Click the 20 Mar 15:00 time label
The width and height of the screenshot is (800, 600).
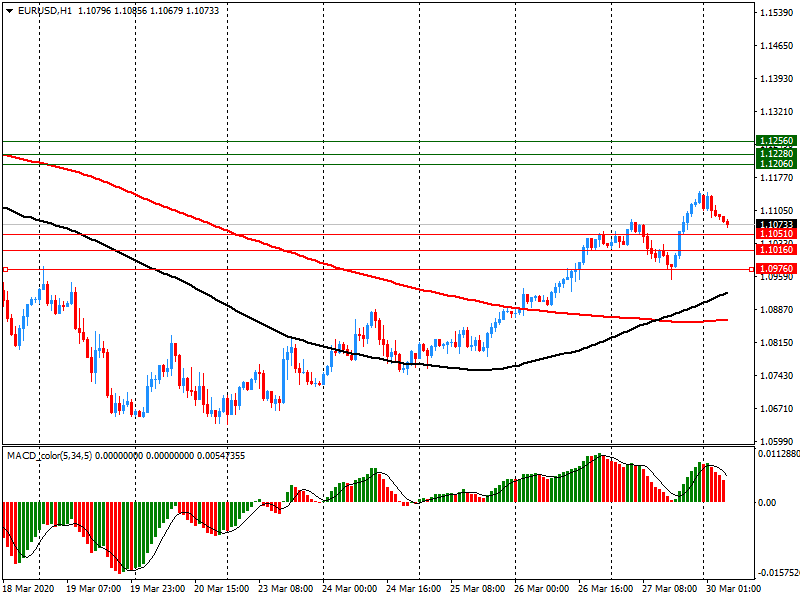(x=221, y=589)
